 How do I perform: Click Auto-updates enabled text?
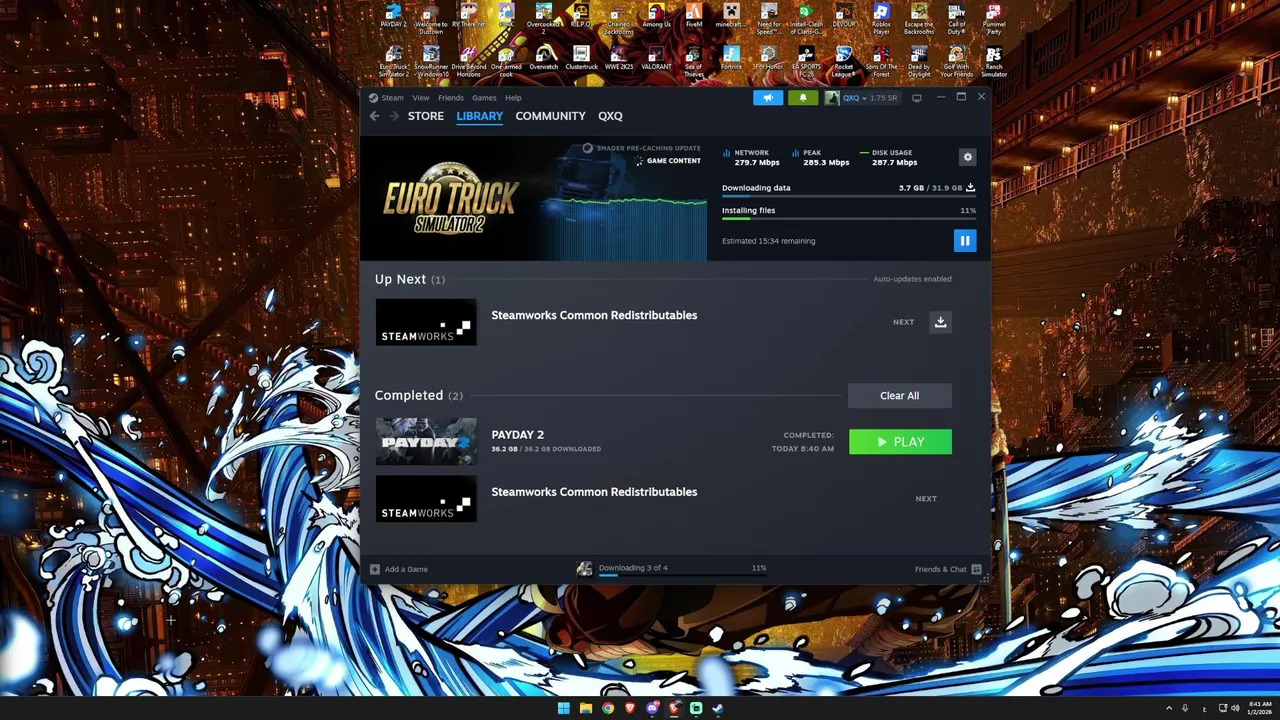912,279
